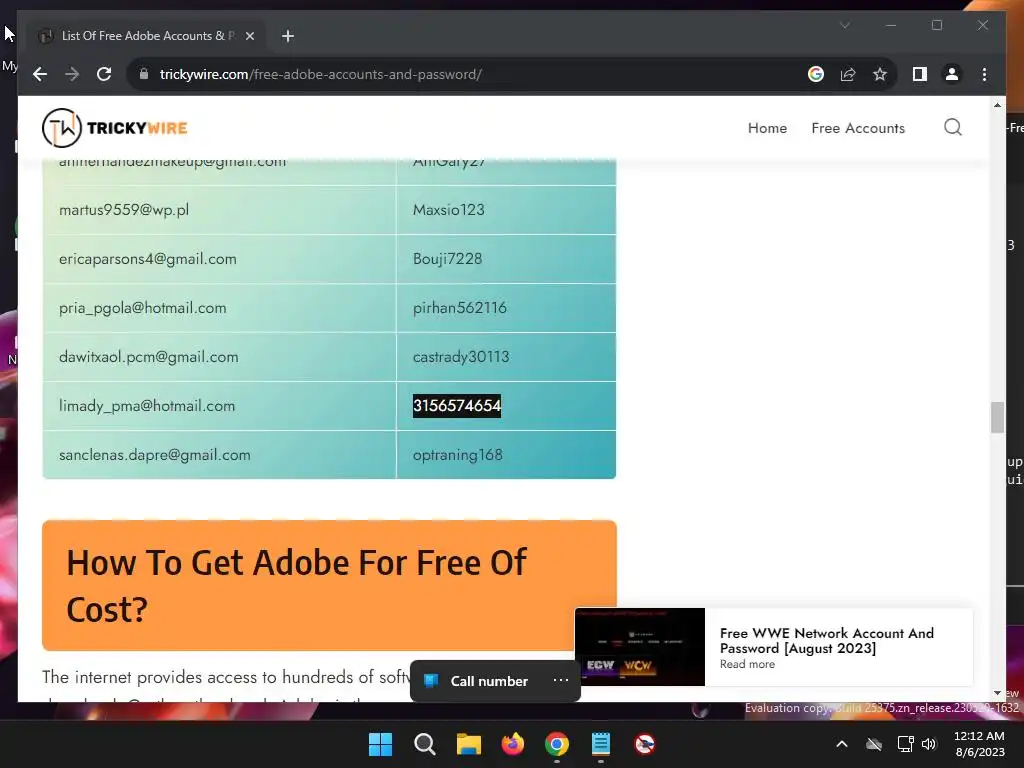Click the address bar URL

click(x=321, y=74)
